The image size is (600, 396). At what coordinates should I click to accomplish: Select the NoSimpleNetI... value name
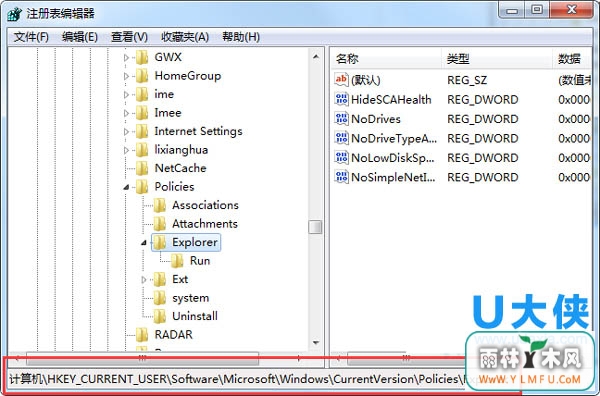click(x=393, y=177)
